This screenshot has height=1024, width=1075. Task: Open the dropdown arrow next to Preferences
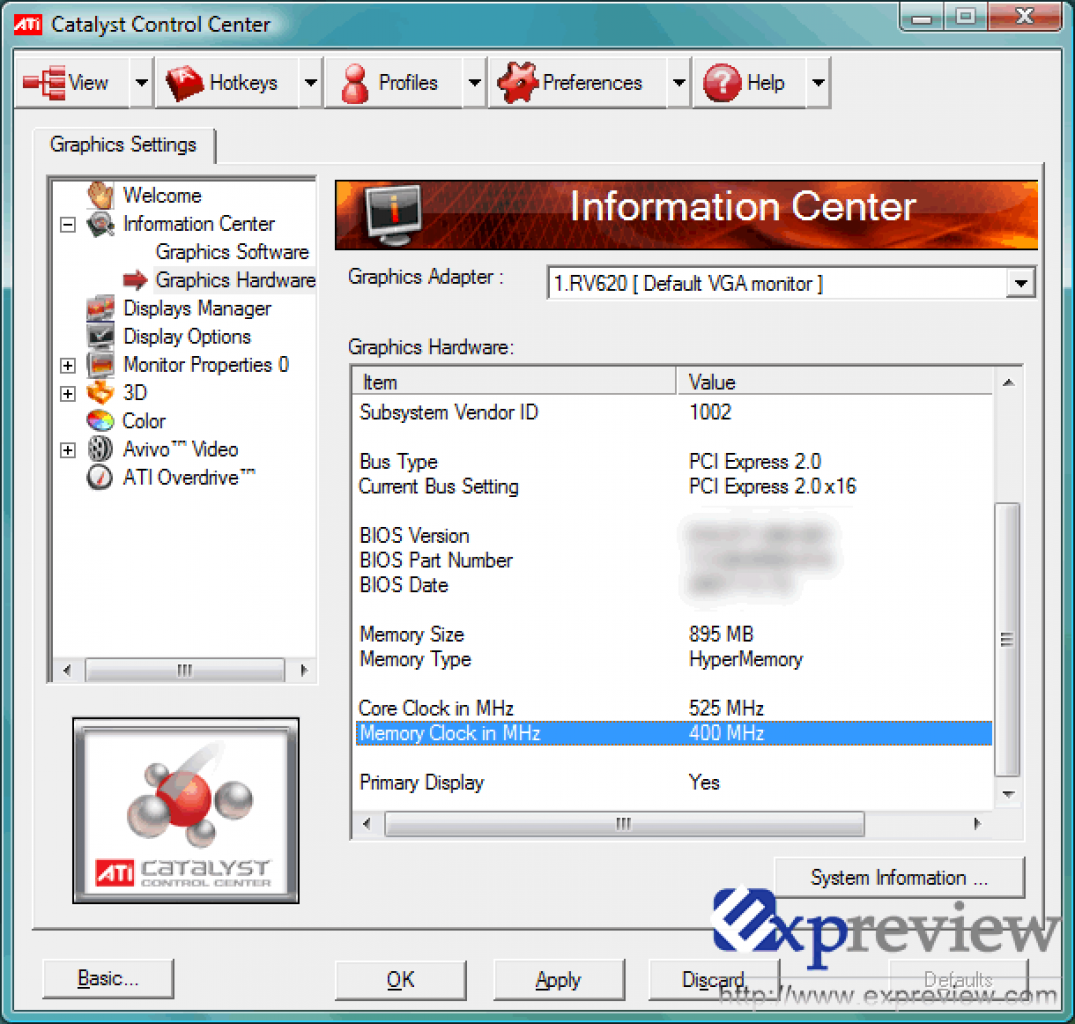point(679,83)
